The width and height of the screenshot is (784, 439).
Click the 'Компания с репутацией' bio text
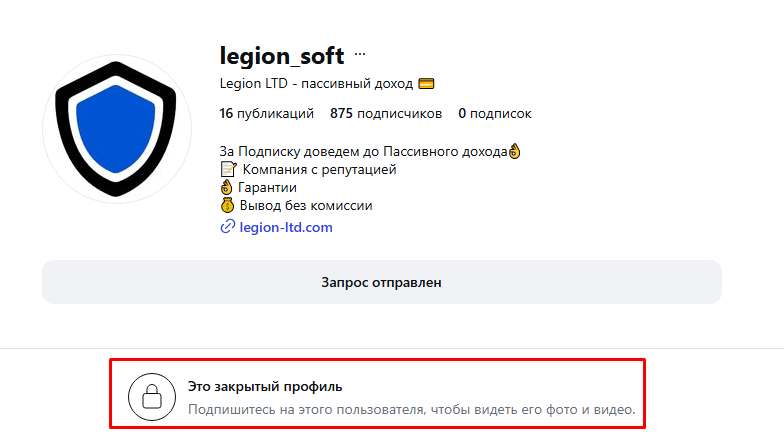(x=320, y=170)
